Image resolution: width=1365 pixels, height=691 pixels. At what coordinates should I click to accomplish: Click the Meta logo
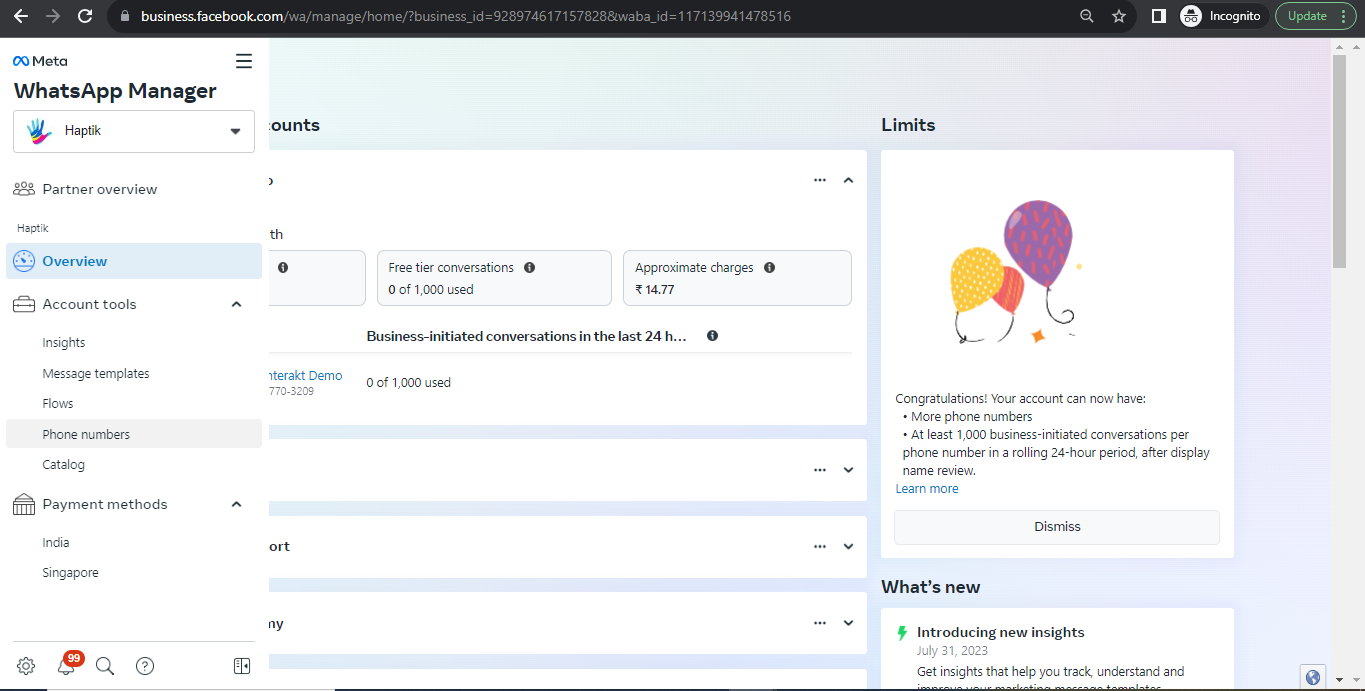pos(40,61)
